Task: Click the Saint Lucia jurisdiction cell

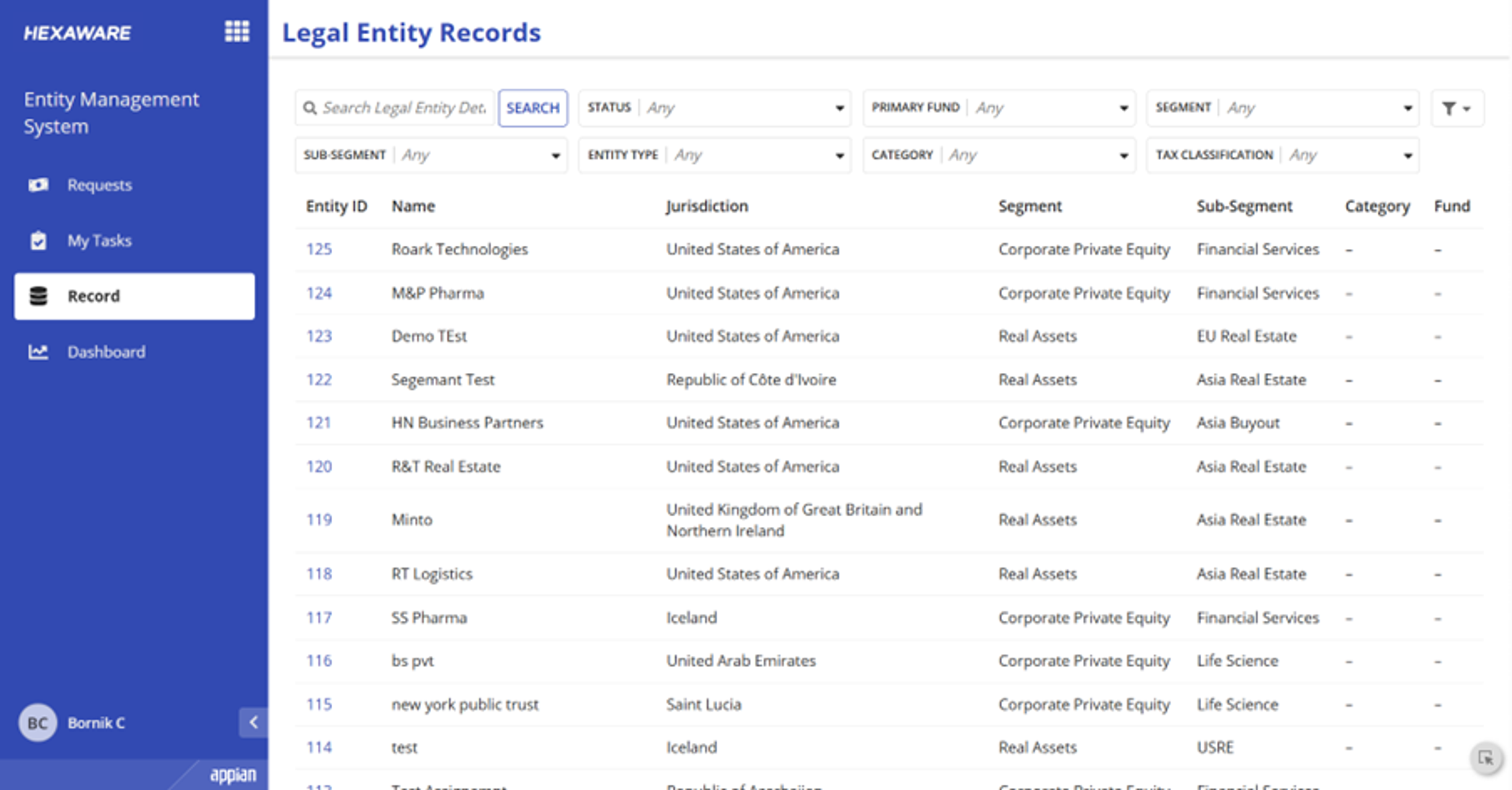Action: click(x=704, y=704)
